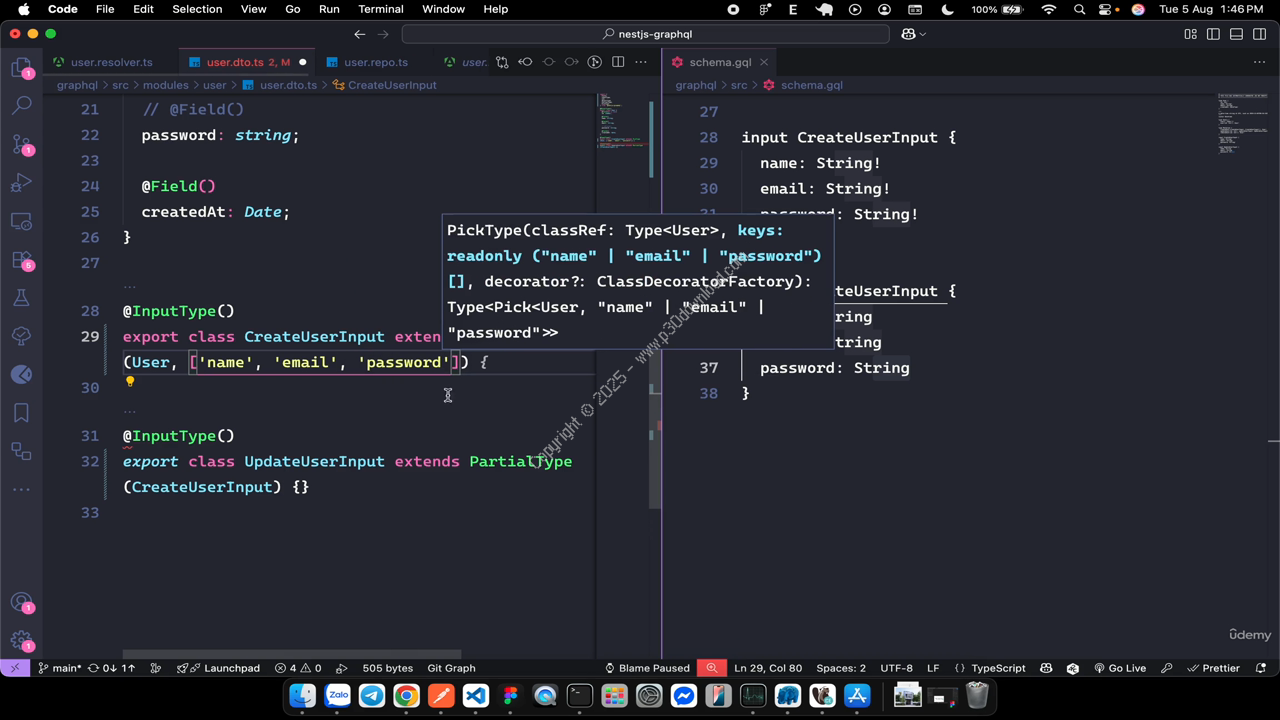Switch to the user.resolver.ts tab
Viewport: 1280px width, 720px height.
pos(111,62)
